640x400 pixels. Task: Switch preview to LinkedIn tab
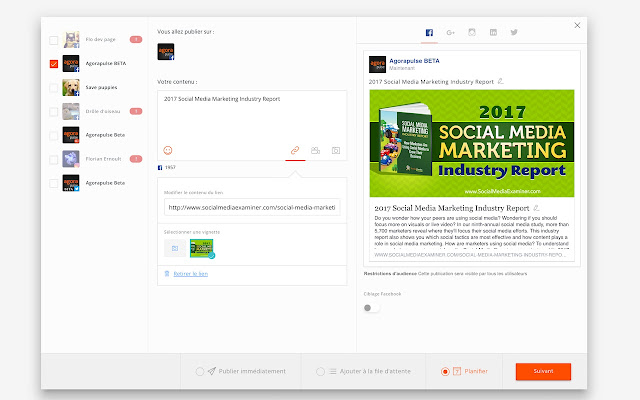tap(493, 32)
